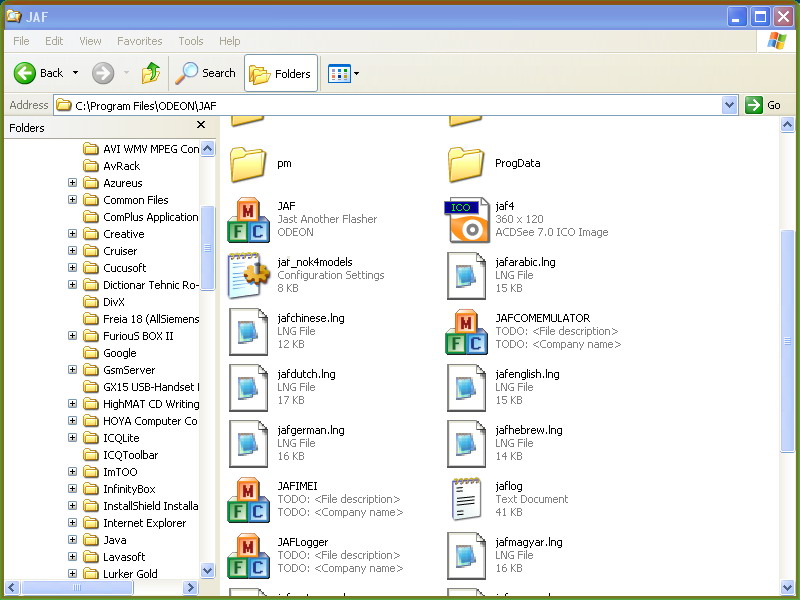Click the folder tree vertical scrollbar thumb
Viewport: 800px width, 600px height.
[208, 248]
